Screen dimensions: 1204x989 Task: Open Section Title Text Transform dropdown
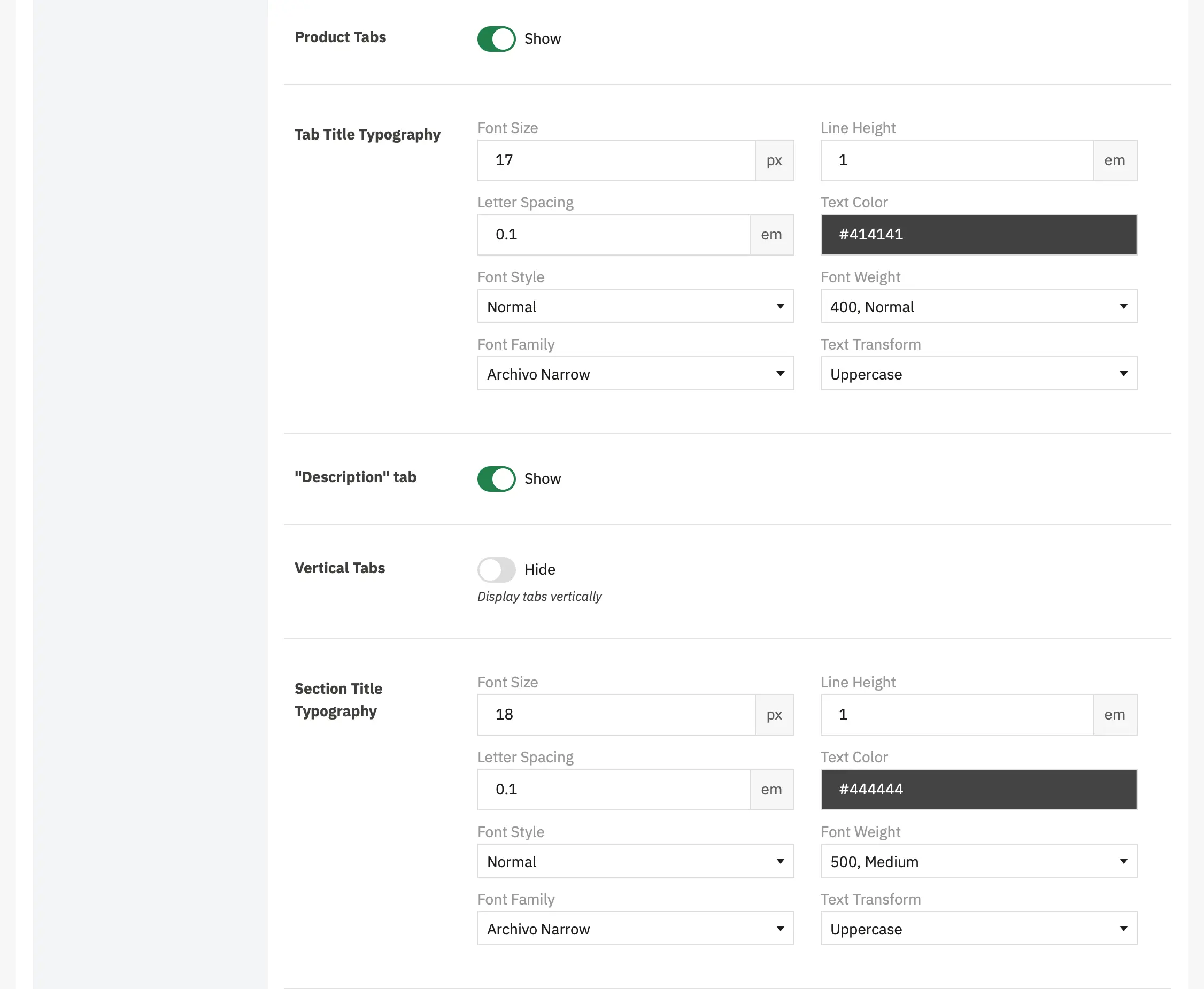(978, 929)
